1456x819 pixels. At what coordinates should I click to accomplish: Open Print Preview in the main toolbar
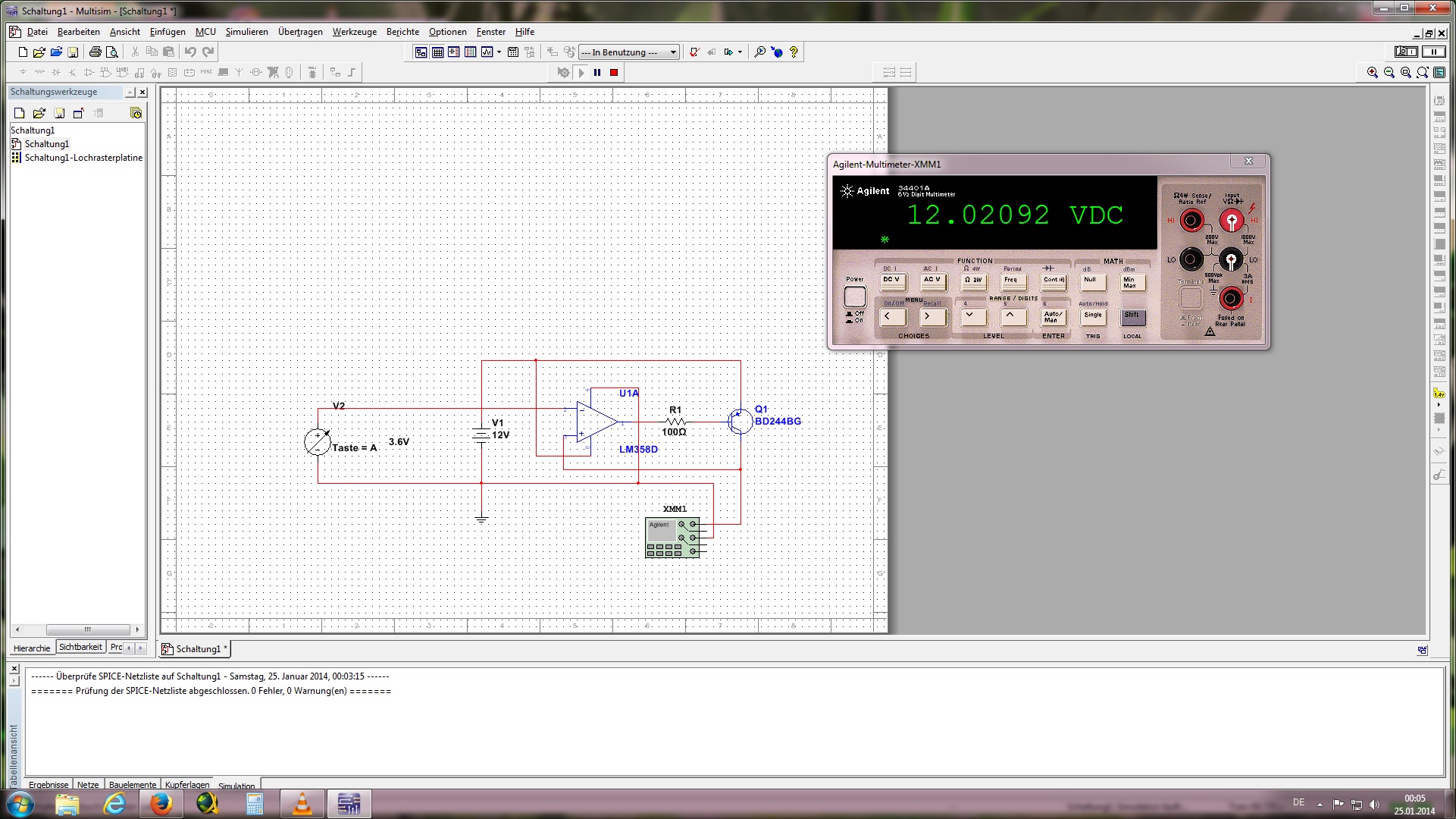(112, 52)
